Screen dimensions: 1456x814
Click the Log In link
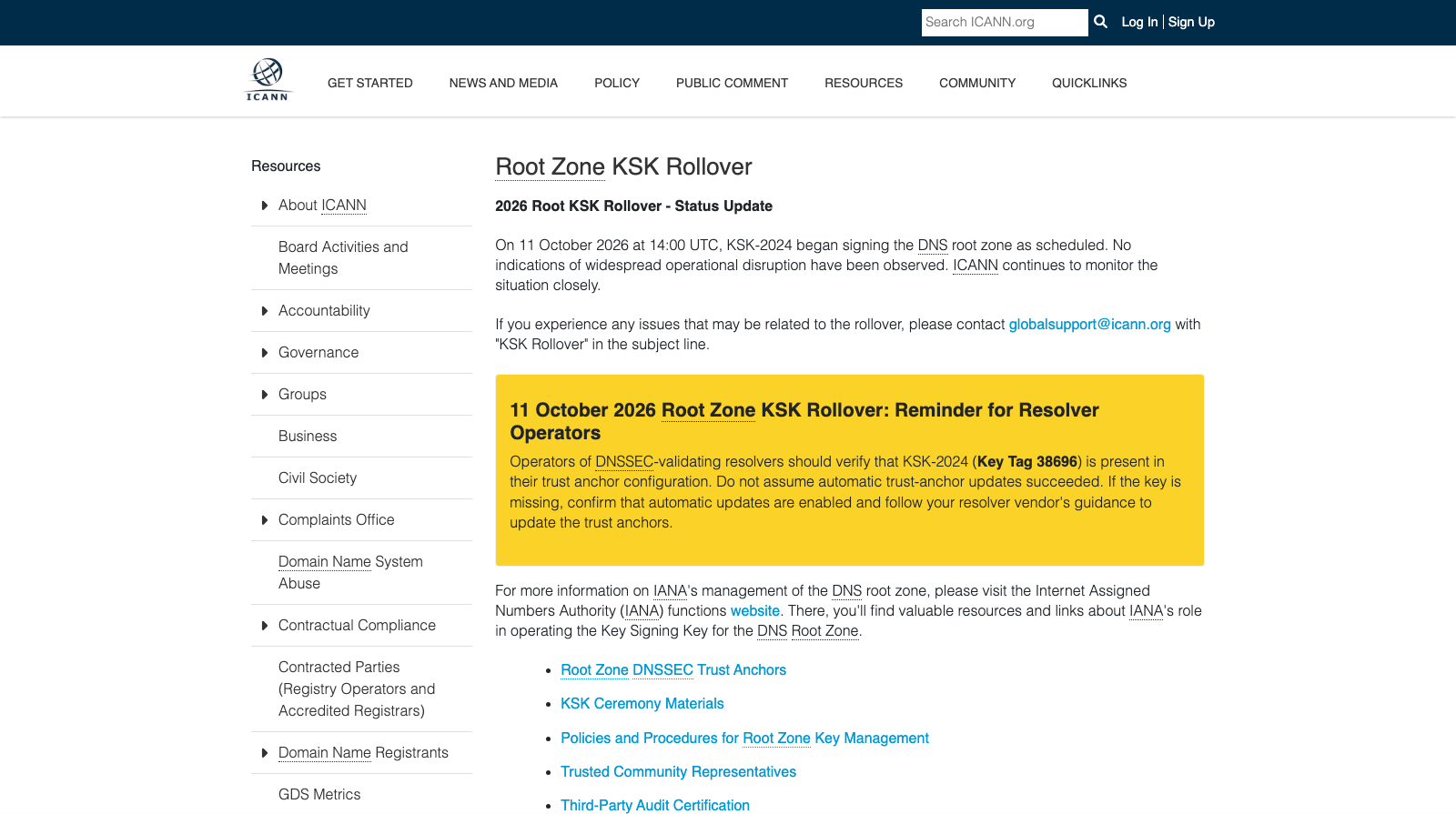1139,22
